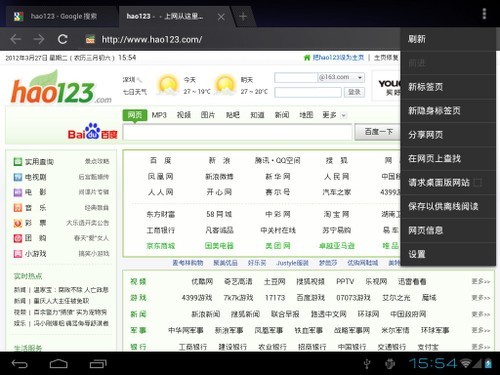This screenshot has width=500, height=375.
Task: Click the 登录 button
Action: click(354, 92)
